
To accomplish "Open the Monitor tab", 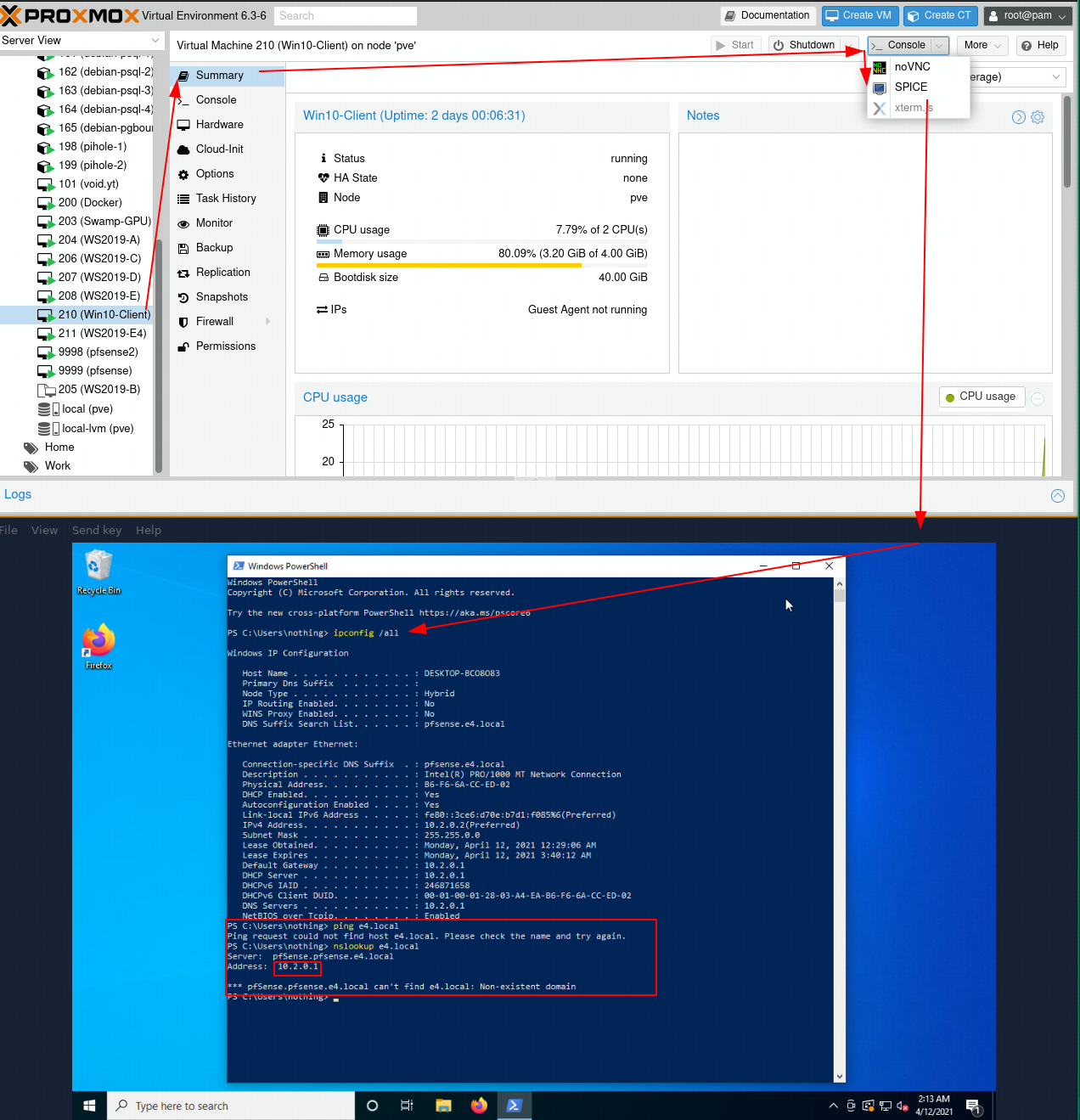I will (228, 223).
